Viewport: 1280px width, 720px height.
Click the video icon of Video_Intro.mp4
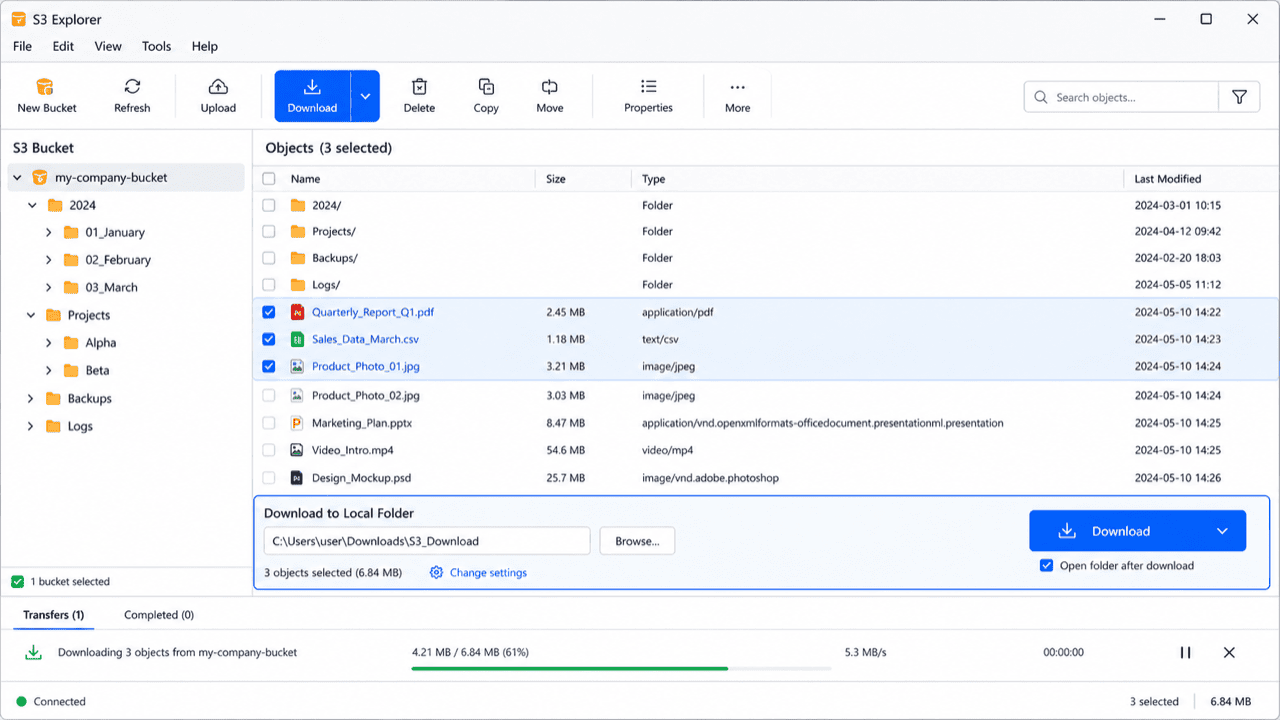(297, 450)
